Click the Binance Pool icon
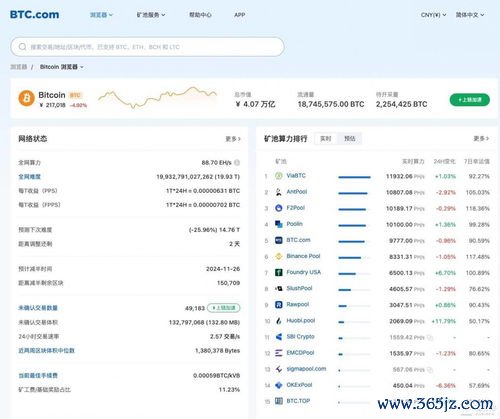Image resolution: width=500 pixels, height=419 pixels. [279, 256]
